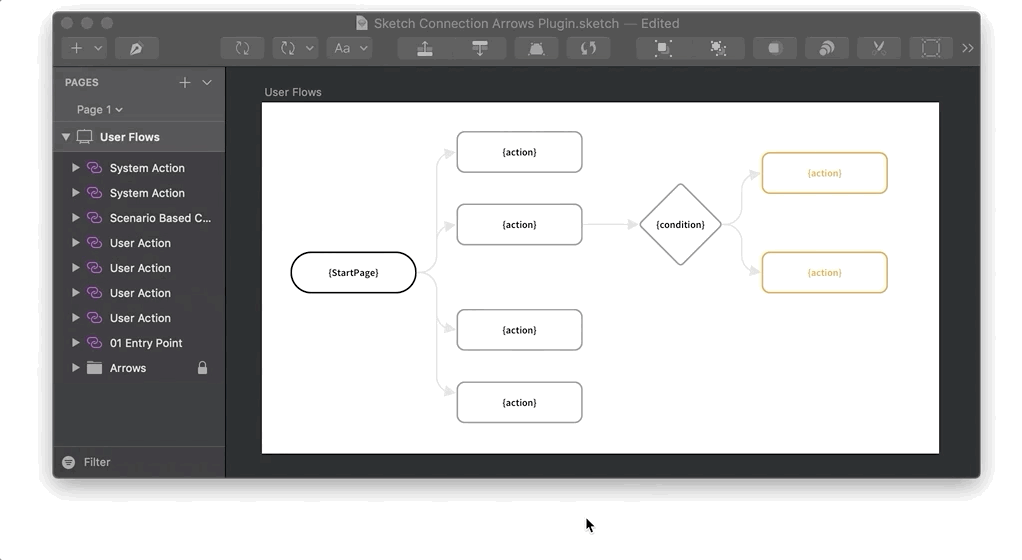Click the Outlines square icon in toolbar
This screenshot has height=560, width=1022.
tap(931, 48)
